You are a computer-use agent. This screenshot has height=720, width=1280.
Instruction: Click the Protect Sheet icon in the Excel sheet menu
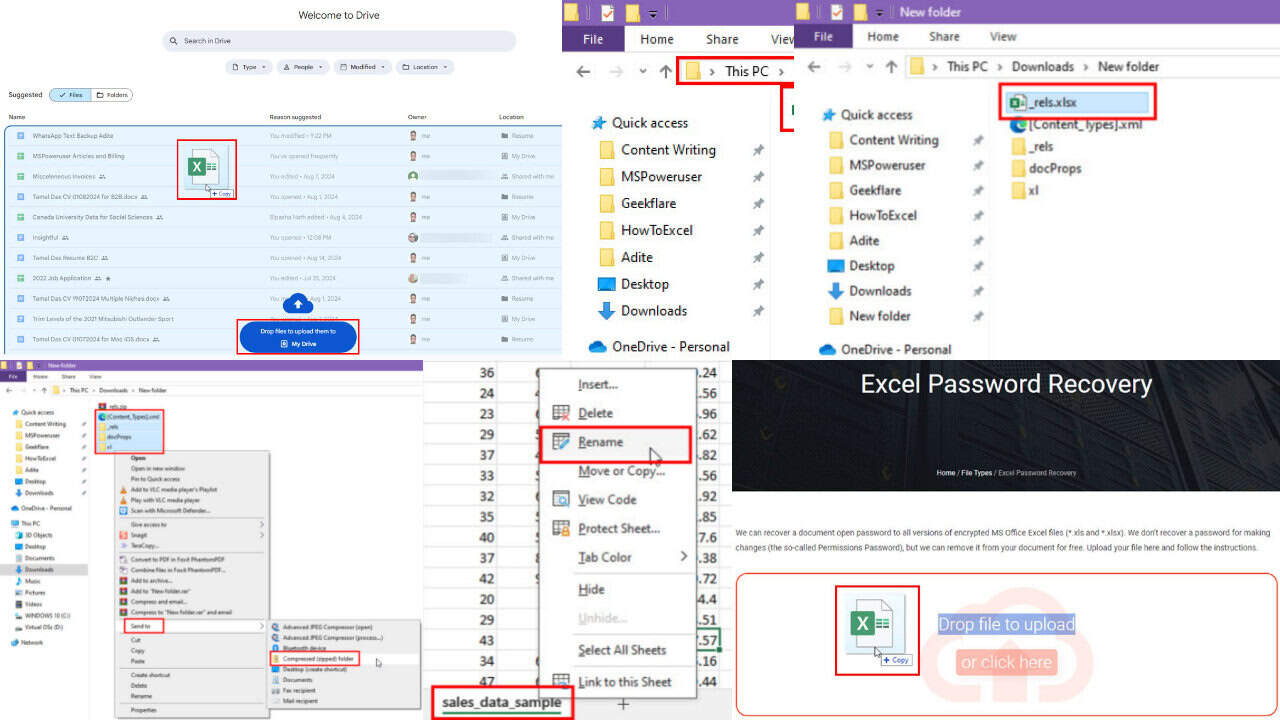pyautogui.click(x=561, y=529)
